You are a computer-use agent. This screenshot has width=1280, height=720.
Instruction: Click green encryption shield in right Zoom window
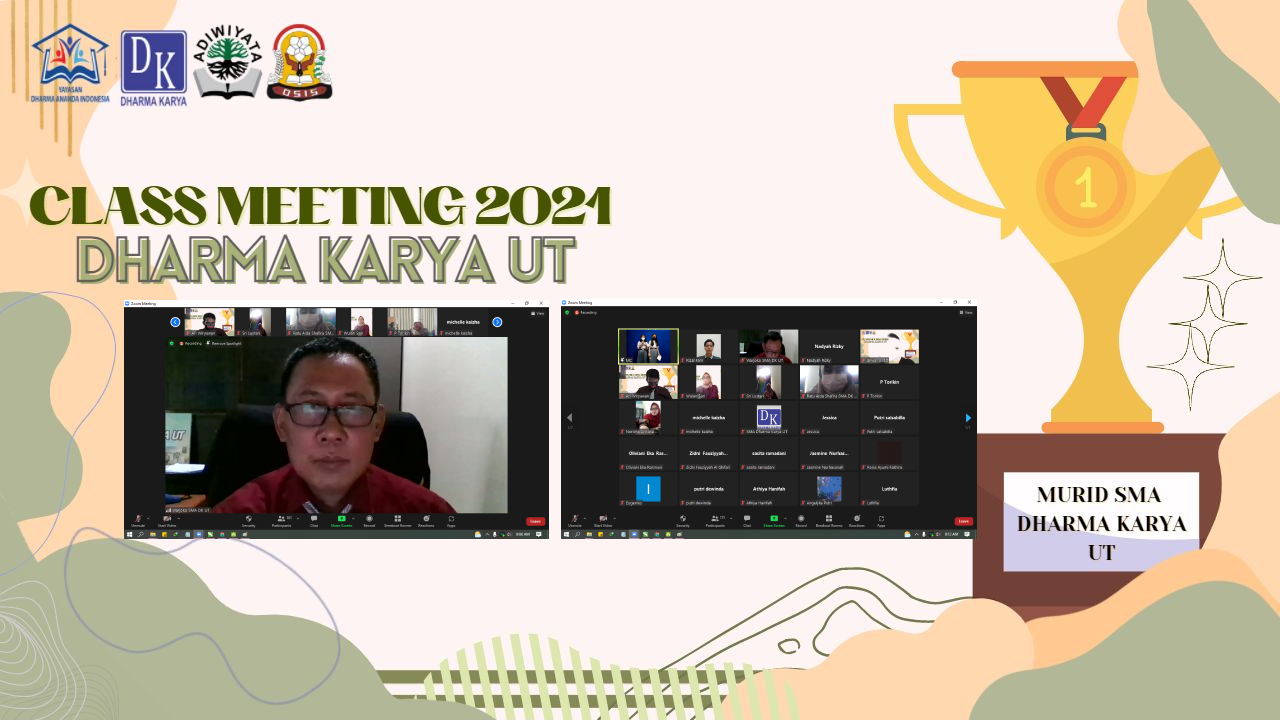567,312
